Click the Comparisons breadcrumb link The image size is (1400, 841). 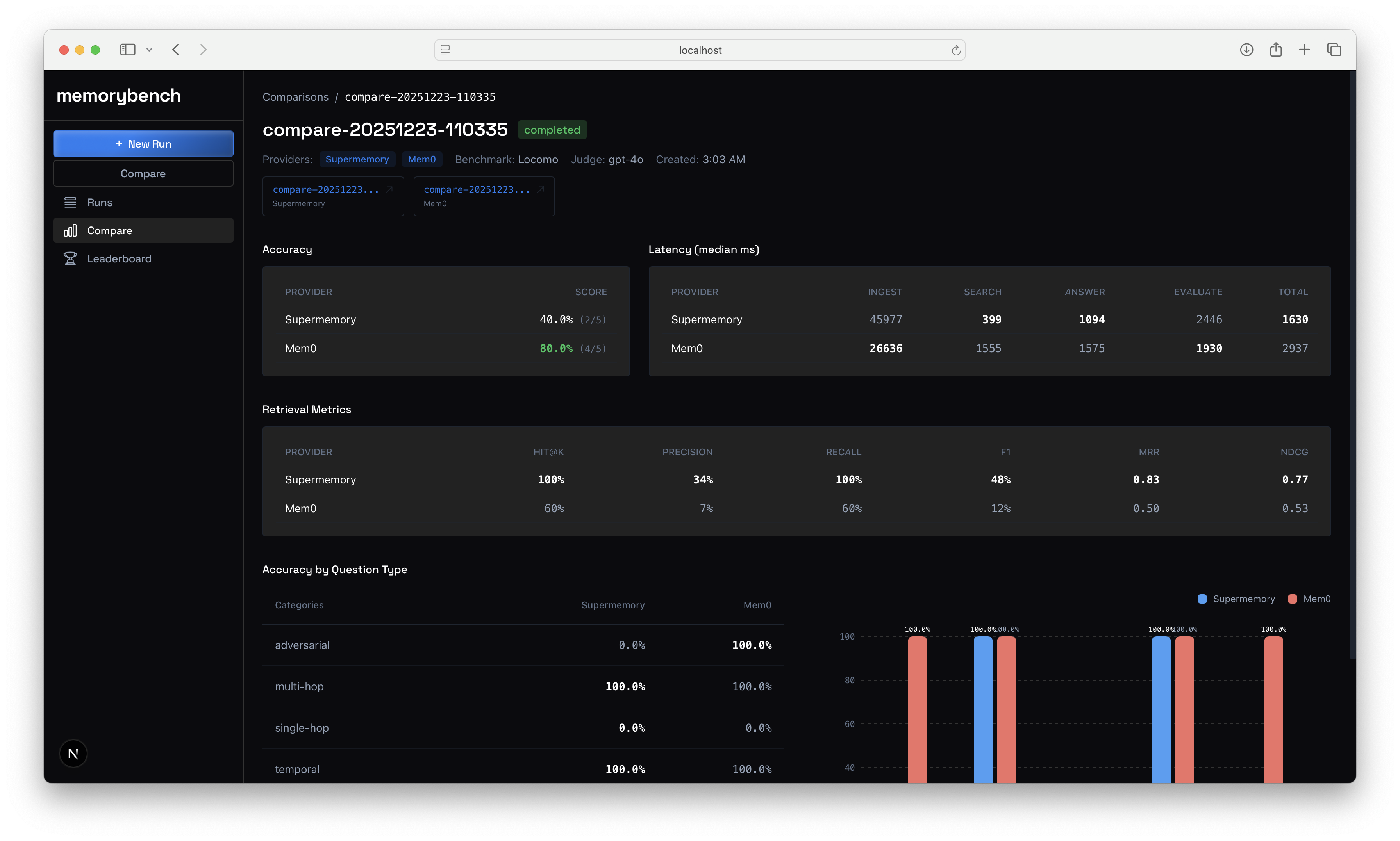coord(295,97)
